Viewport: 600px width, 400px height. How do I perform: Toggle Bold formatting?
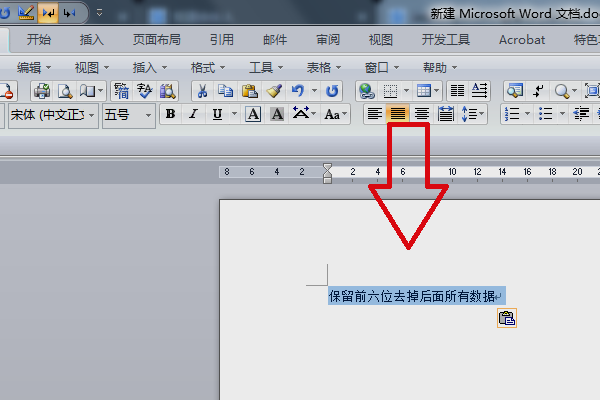(x=171, y=114)
